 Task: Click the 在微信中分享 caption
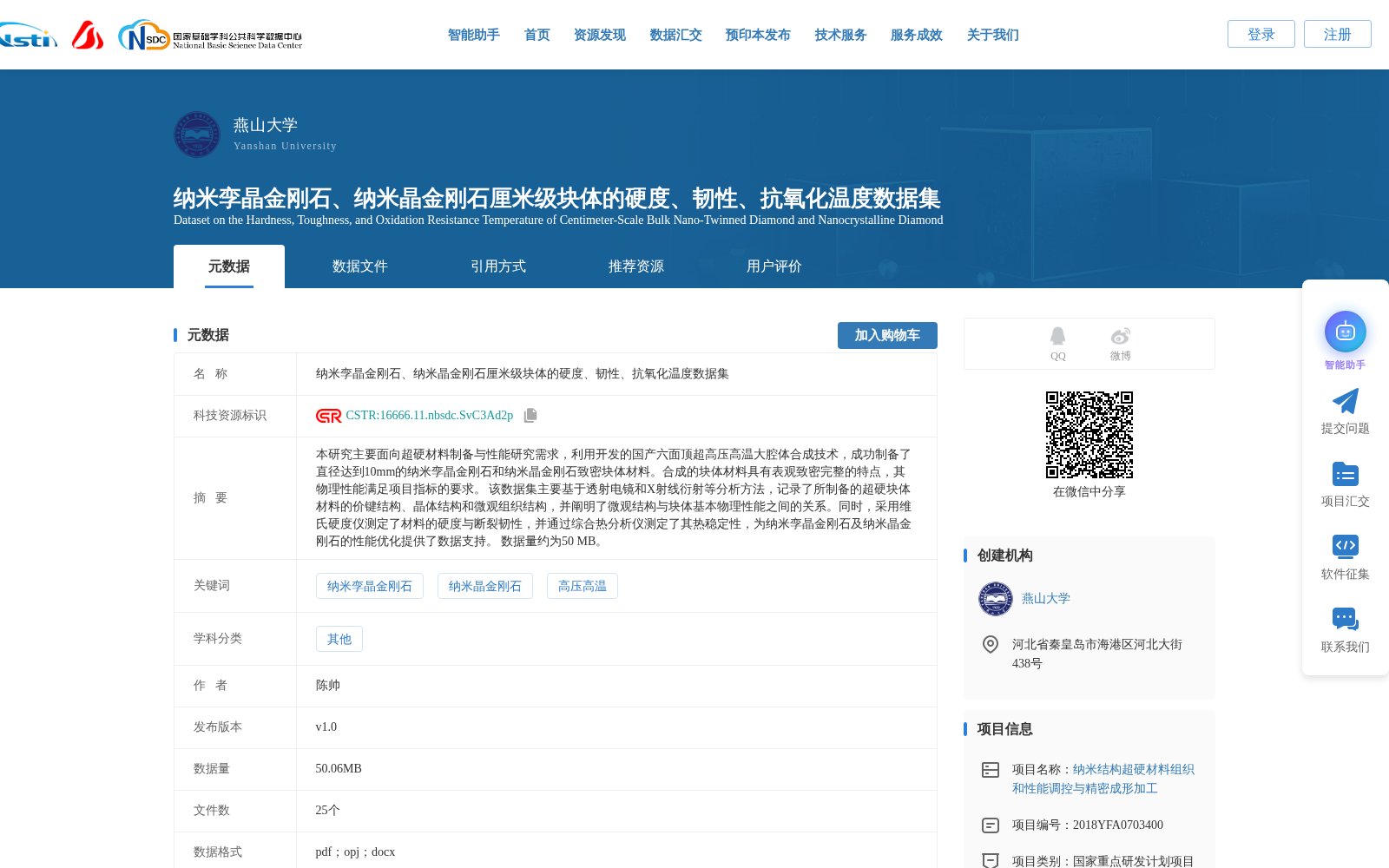[1089, 492]
